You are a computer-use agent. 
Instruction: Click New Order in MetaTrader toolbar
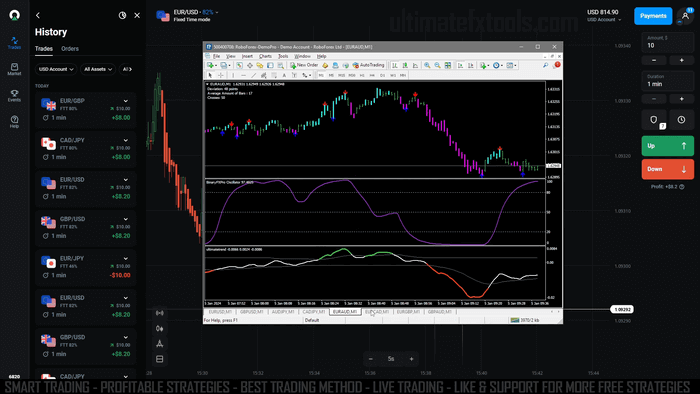pyautogui.click(x=304, y=65)
